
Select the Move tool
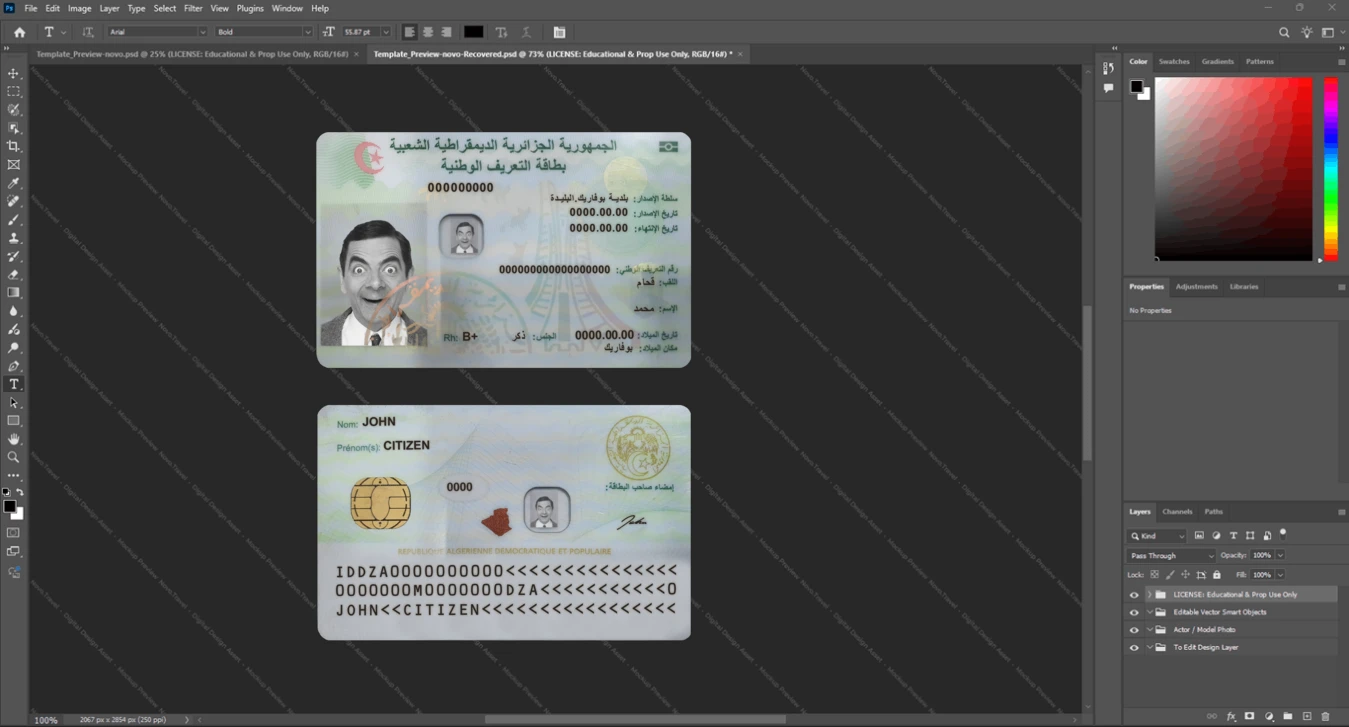tap(14, 74)
